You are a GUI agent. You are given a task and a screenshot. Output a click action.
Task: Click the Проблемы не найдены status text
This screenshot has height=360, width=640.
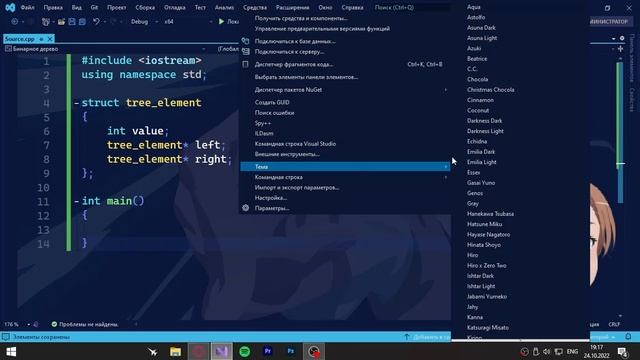89,324
